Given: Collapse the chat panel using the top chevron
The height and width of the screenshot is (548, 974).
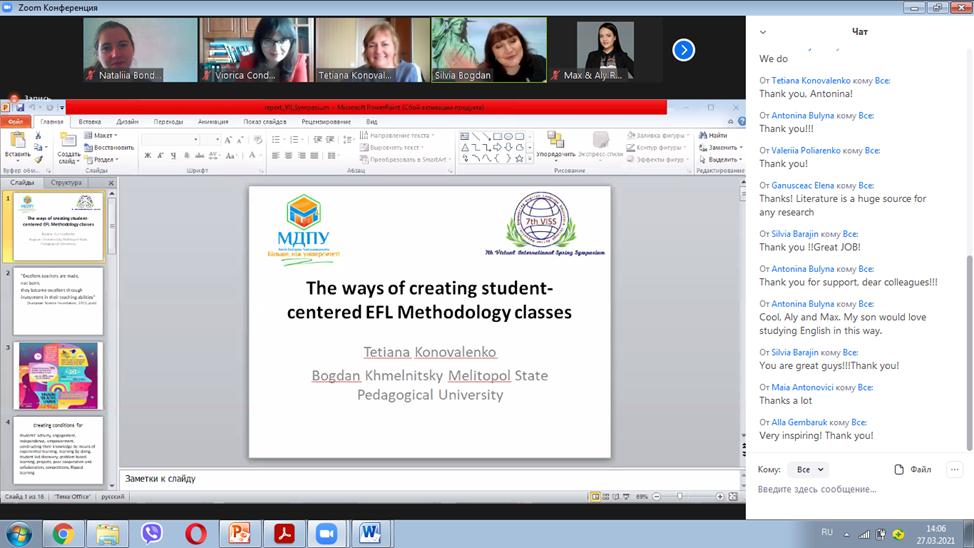Looking at the screenshot, I should (x=764, y=32).
